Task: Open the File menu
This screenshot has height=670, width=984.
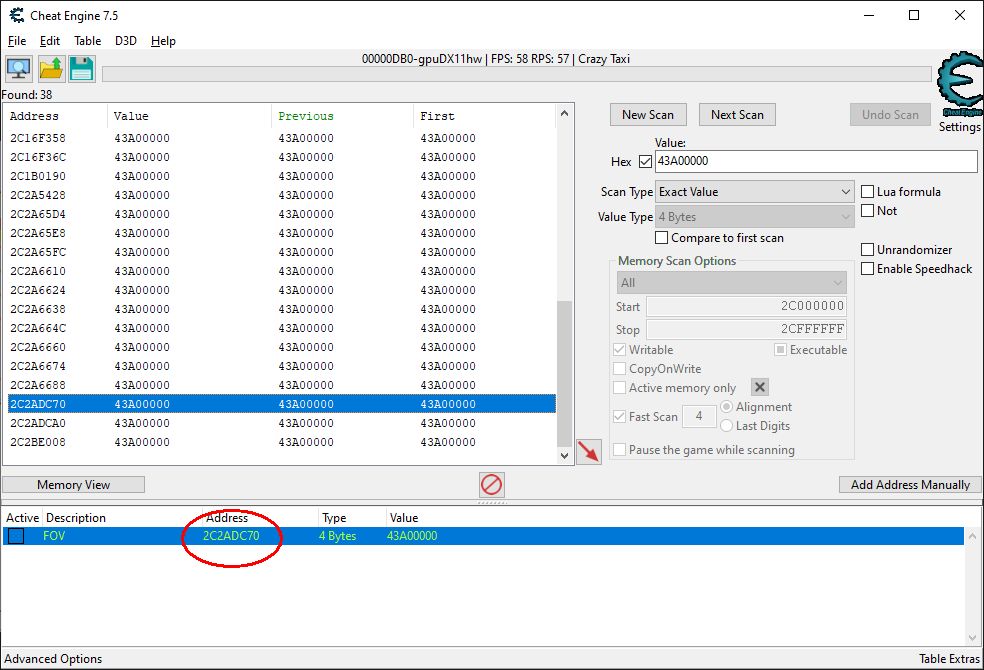Action: coord(17,41)
